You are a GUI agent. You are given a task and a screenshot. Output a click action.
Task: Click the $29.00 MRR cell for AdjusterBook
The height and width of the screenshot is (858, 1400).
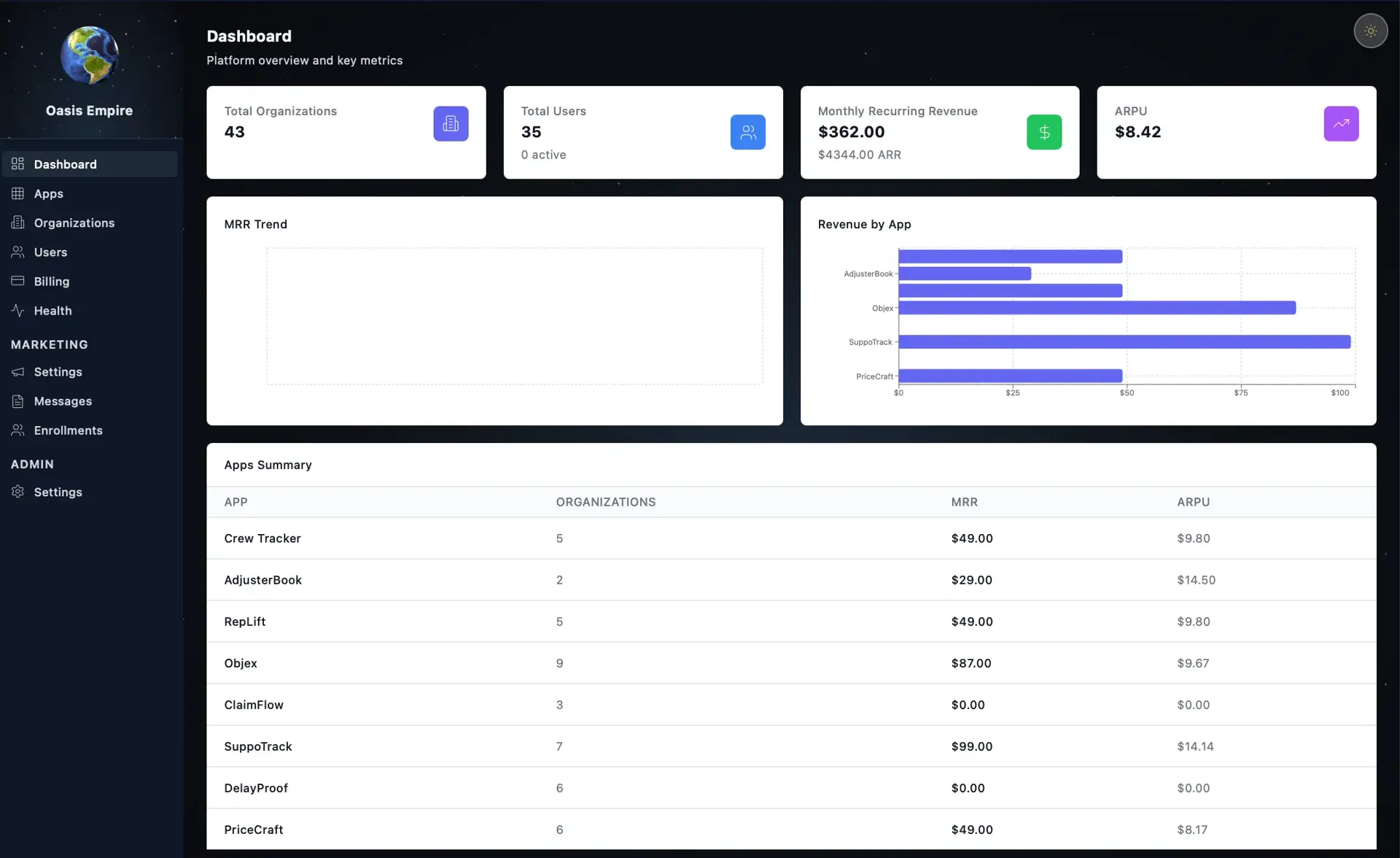tap(971, 580)
